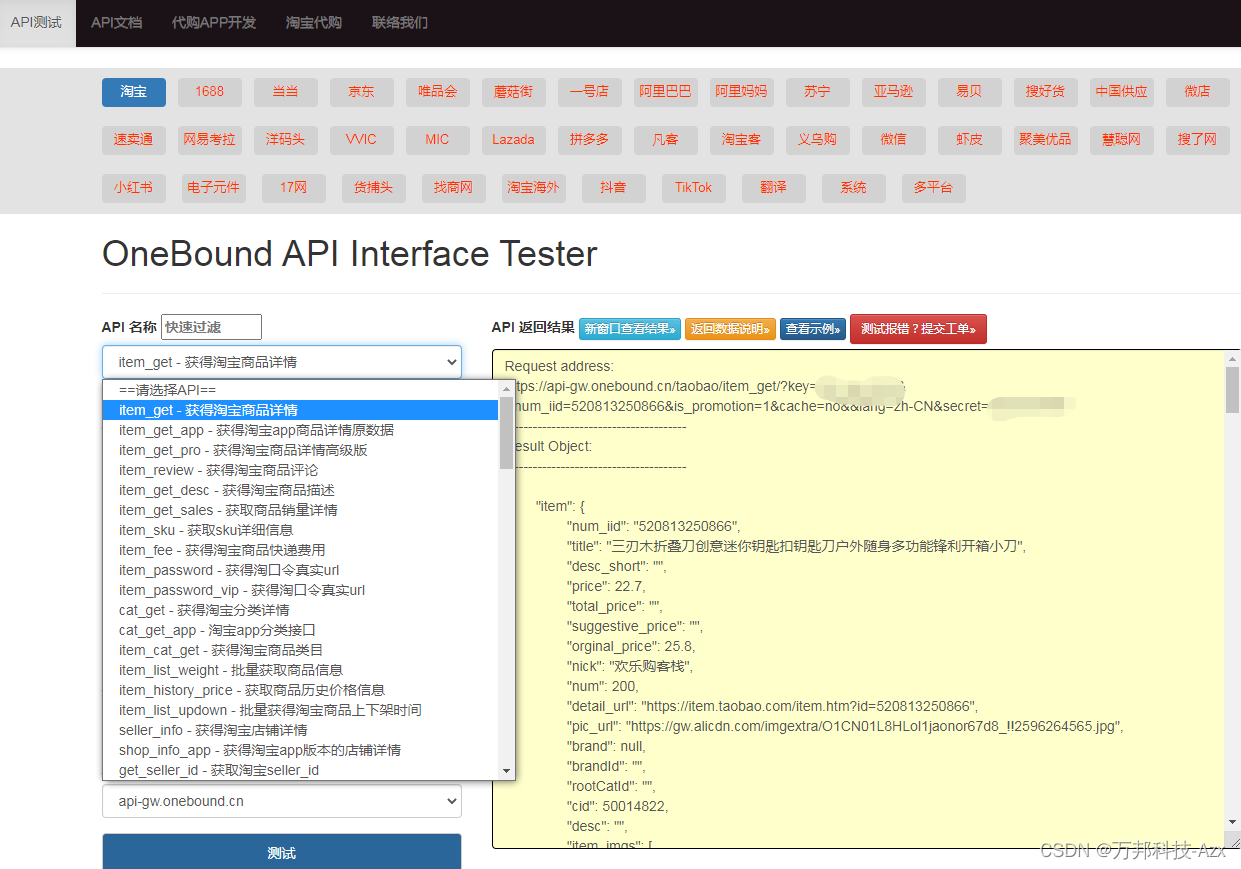Viewport: 1241px width, 869px height.
Task: Pick the 翻译 category button
Action: coord(774,188)
